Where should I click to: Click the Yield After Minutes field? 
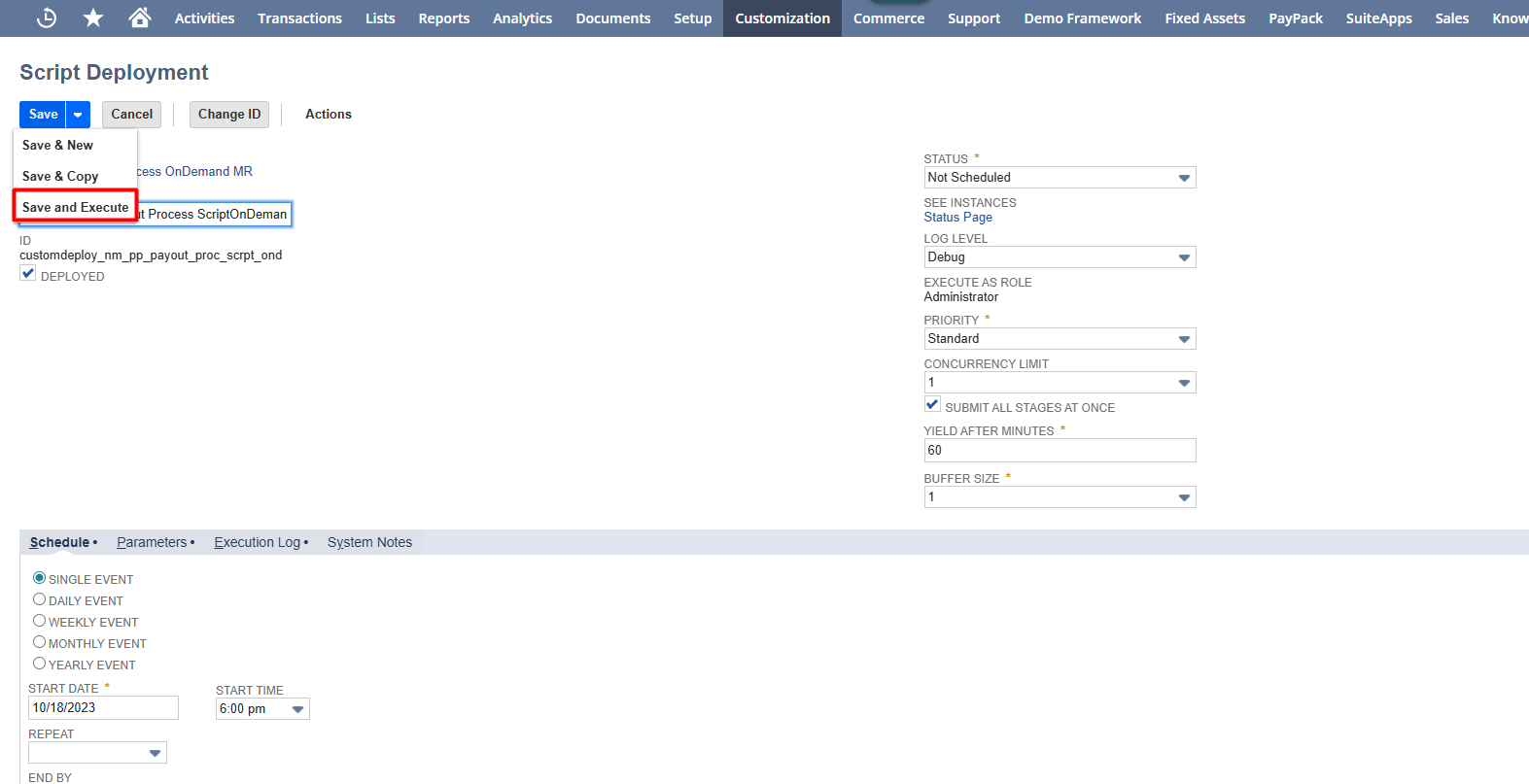pyautogui.click(x=1060, y=451)
